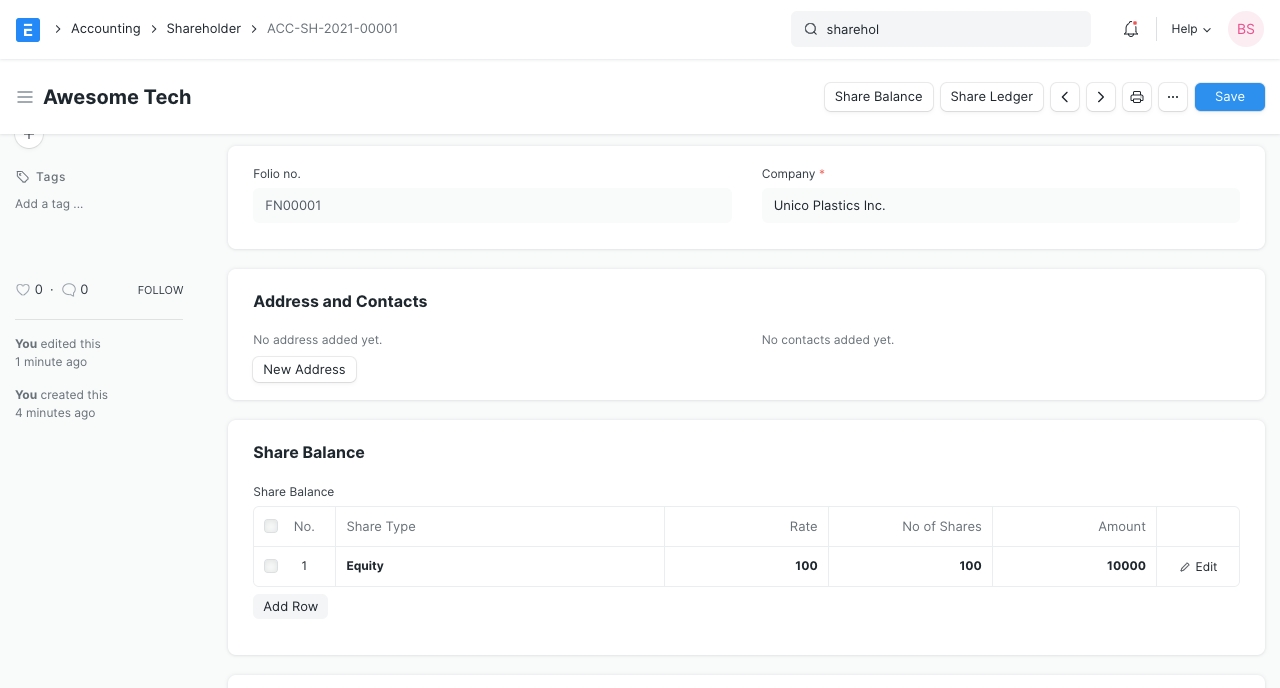The image size is (1280, 688).
Task: Select all rows checkbox in Share Balance
Action: click(x=271, y=526)
